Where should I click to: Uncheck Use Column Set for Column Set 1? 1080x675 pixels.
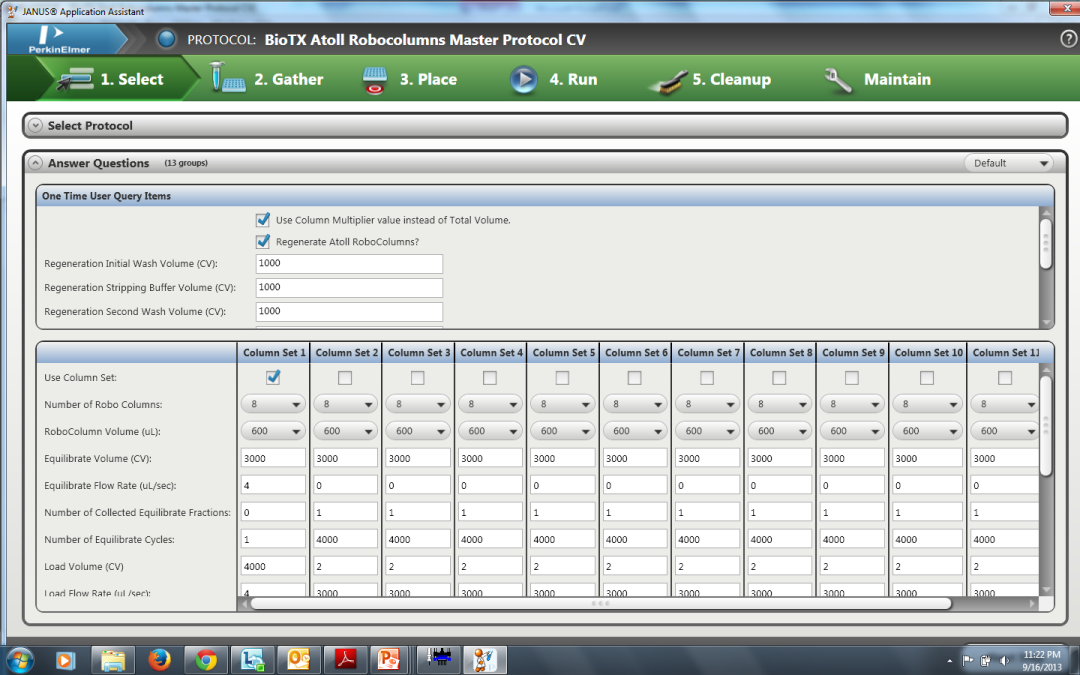273,377
